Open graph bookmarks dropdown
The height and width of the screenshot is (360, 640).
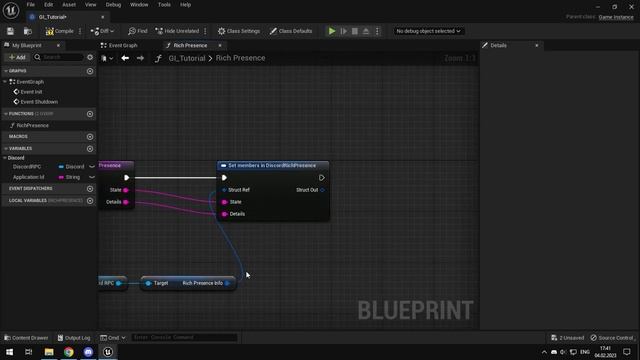click(x=107, y=58)
